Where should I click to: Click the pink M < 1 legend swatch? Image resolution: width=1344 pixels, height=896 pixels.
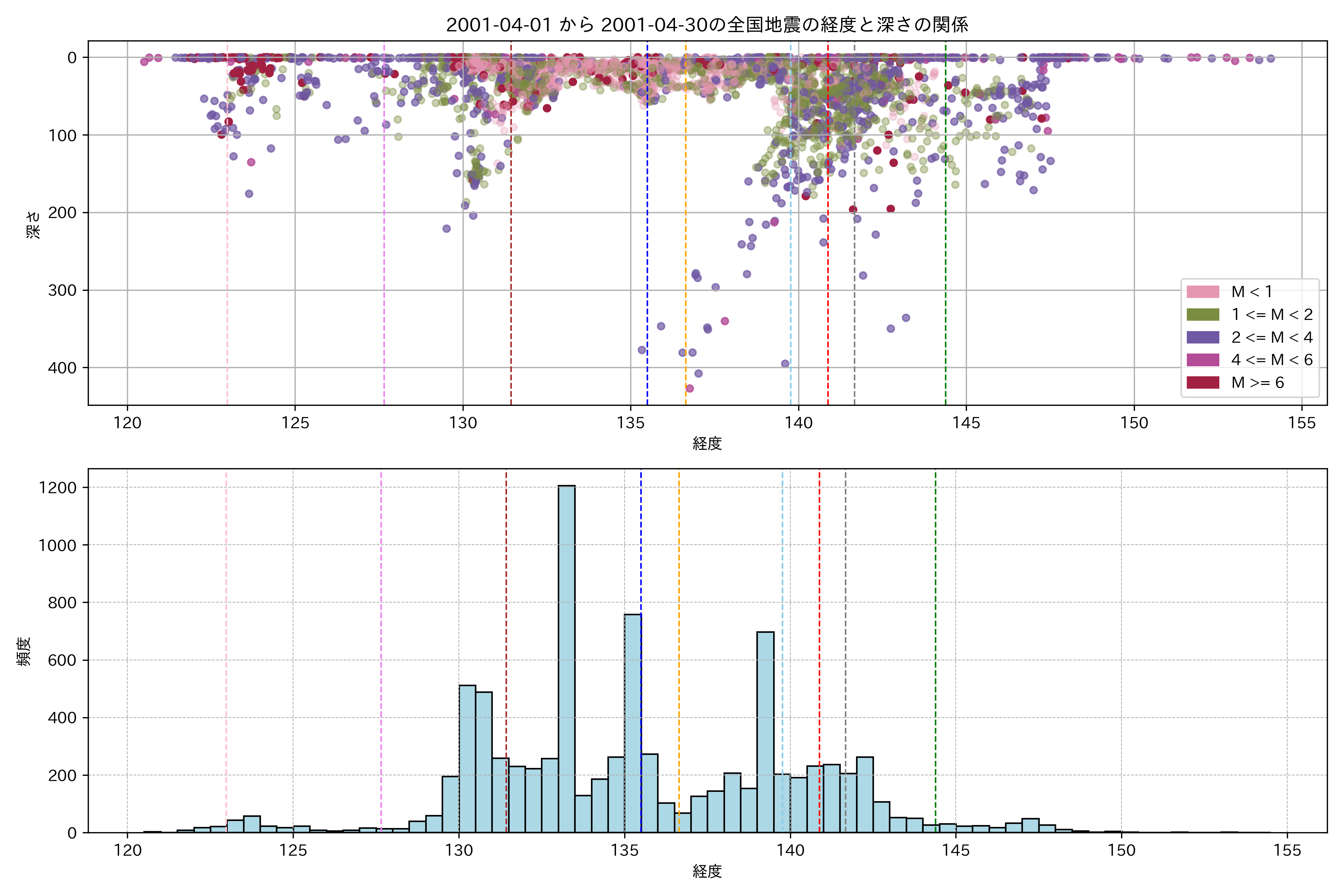pyautogui.click(x=1202, y=292)
